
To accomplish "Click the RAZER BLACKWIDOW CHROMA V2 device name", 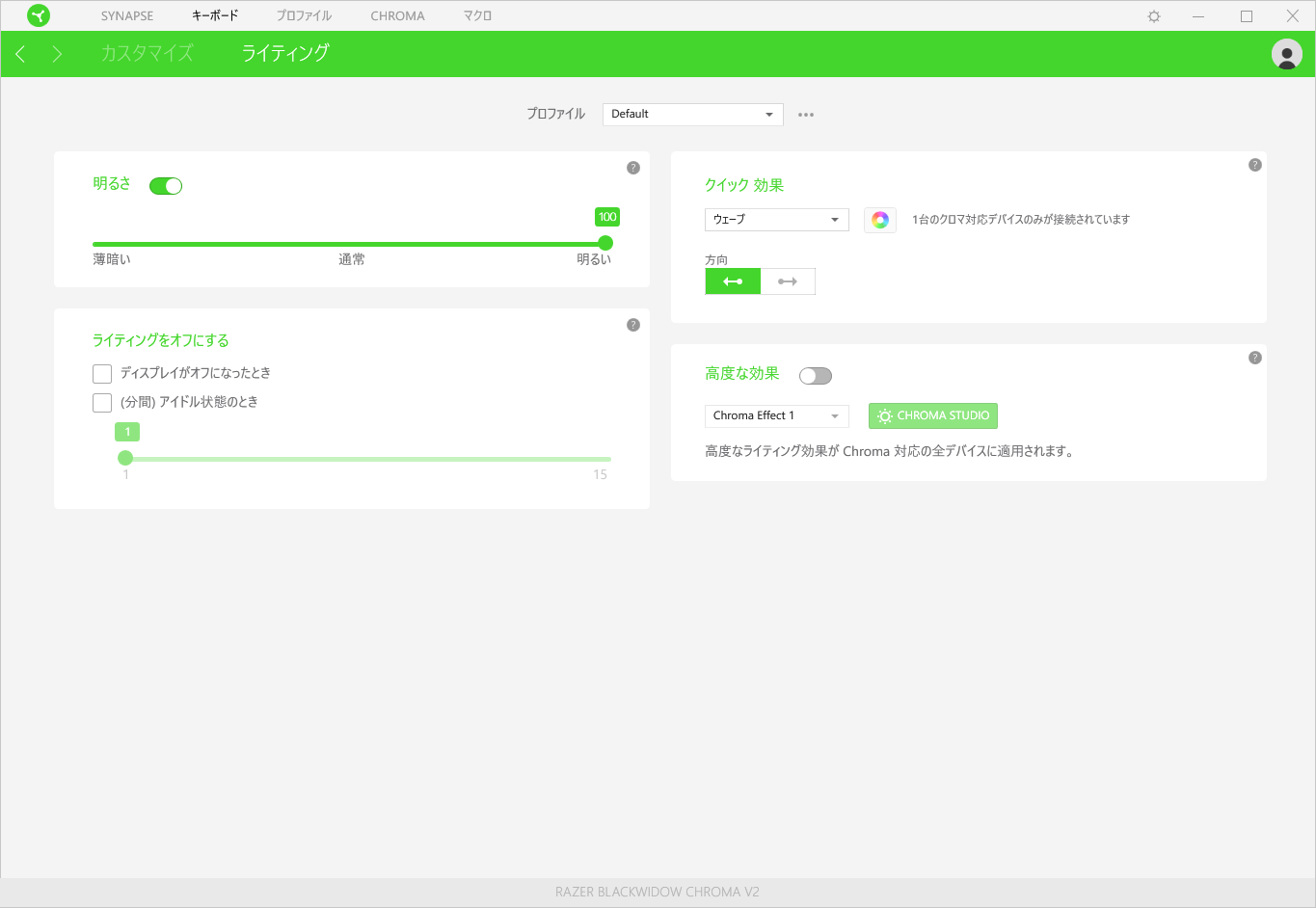I will pos(658,893).
